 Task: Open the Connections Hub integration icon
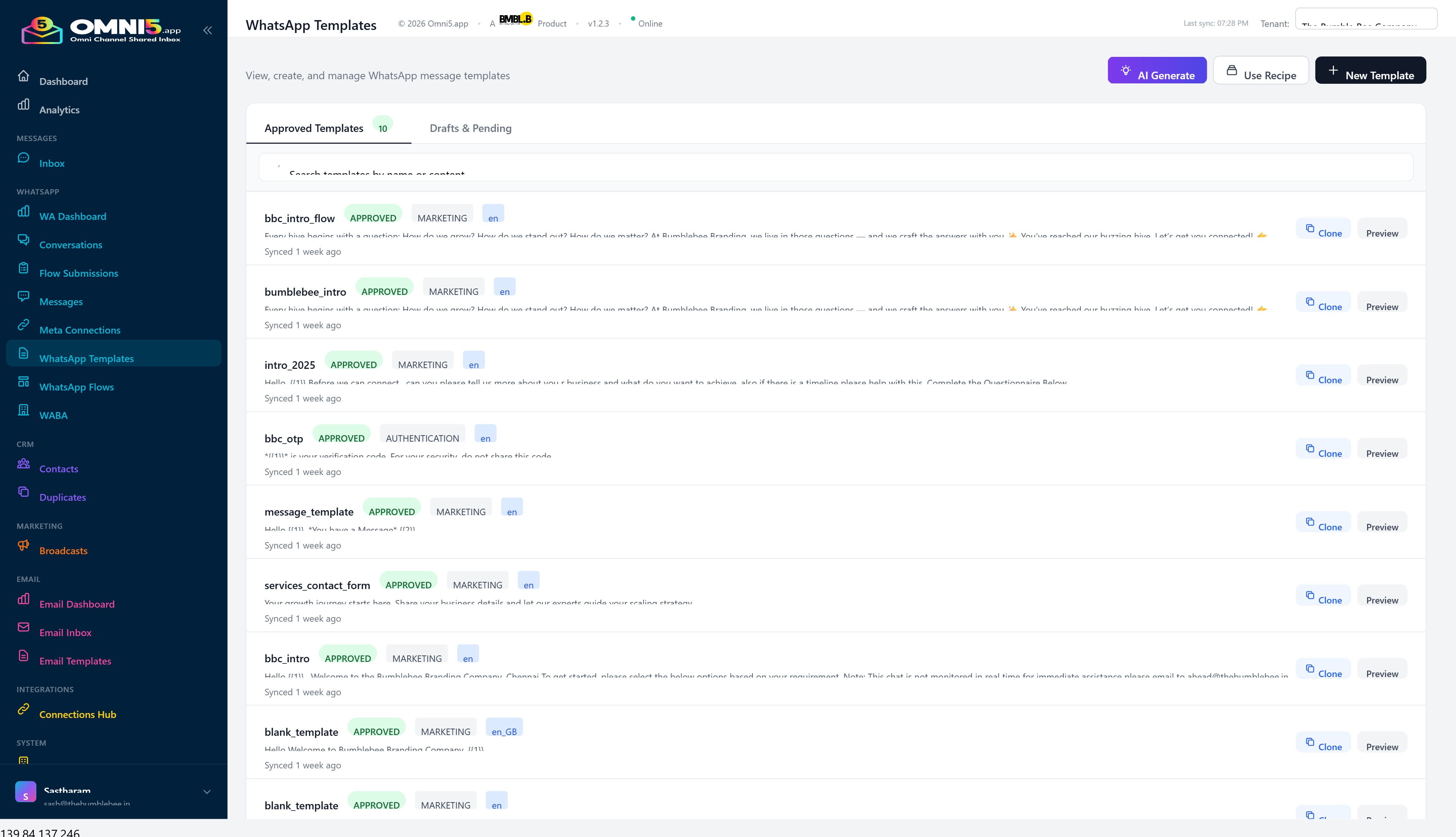click(x=24, y=709)
